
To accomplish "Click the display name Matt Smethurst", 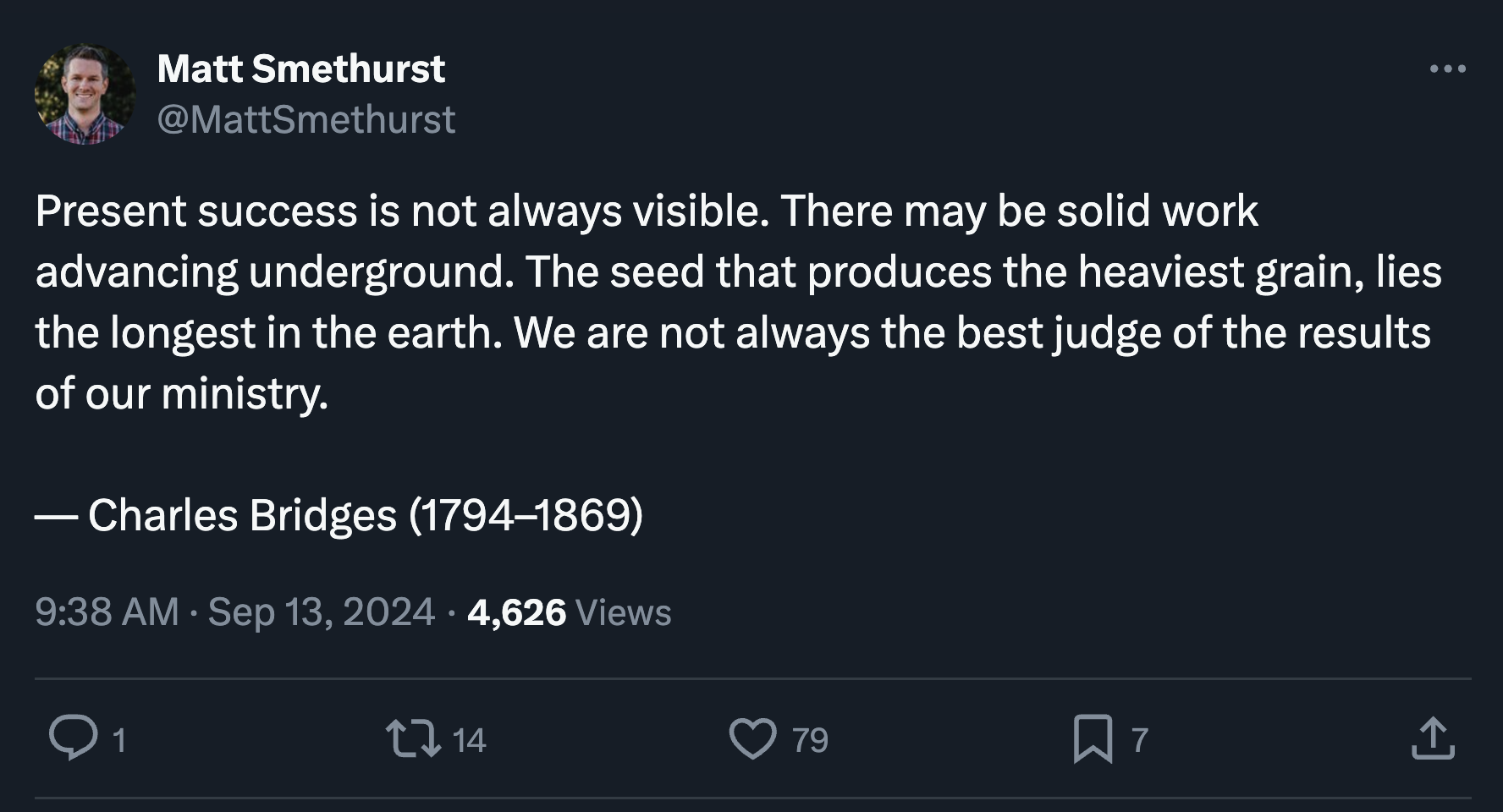I will pyautogui.click(x=300, y=69).
